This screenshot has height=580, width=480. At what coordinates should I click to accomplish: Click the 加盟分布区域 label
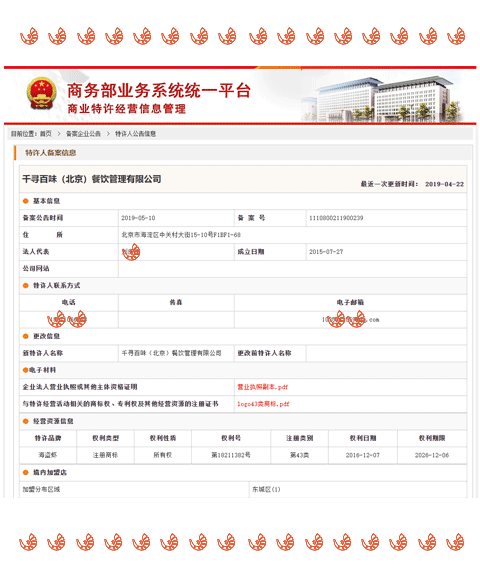[41, 489]
